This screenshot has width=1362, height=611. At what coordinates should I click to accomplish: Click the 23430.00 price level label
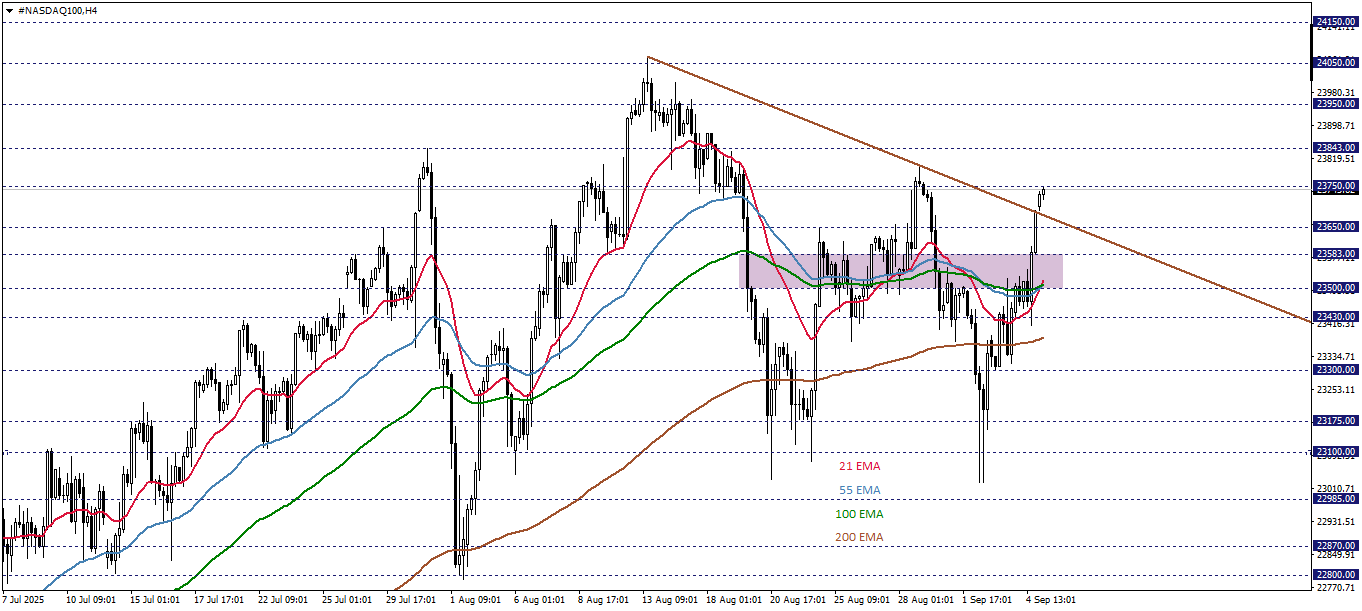click(x=1336, y=316)
